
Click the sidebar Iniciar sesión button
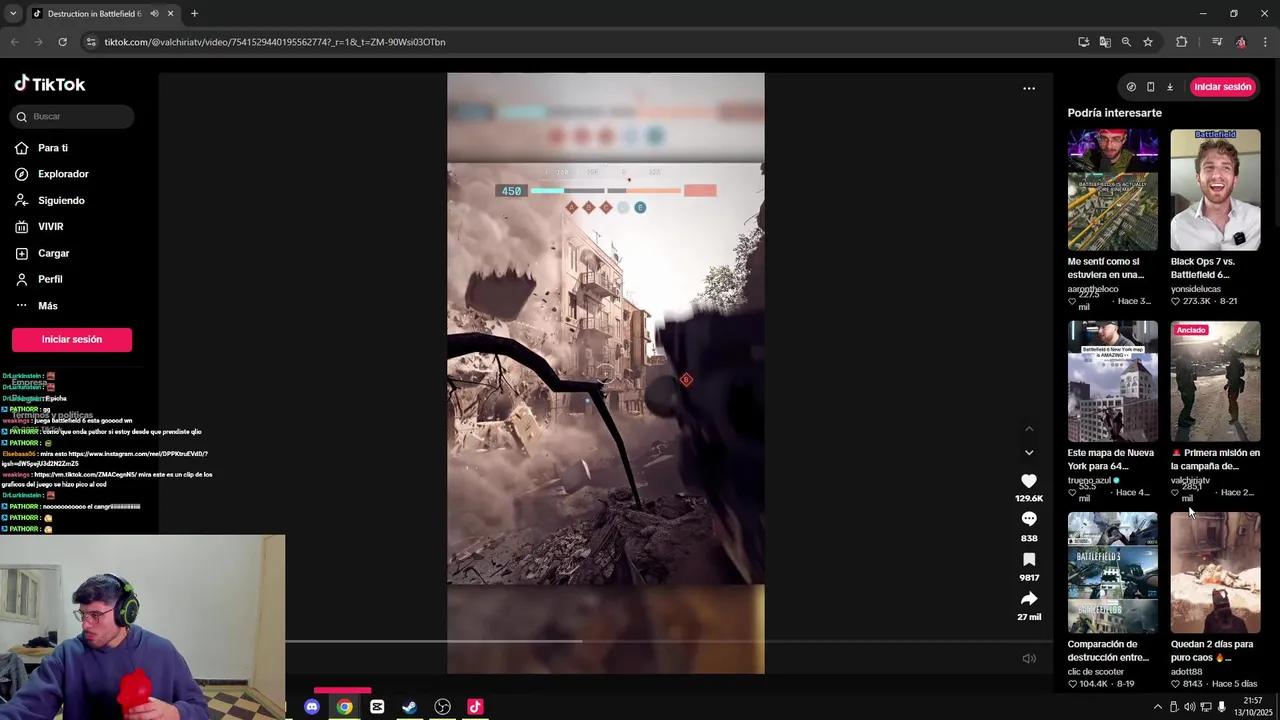pyautogui.click(x=72, y=339)
